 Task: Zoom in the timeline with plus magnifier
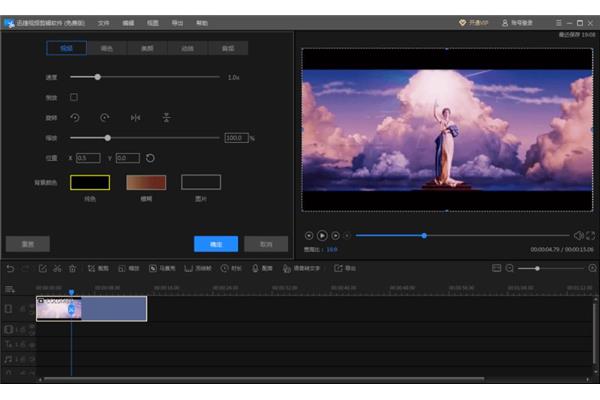tap(592, 268)
